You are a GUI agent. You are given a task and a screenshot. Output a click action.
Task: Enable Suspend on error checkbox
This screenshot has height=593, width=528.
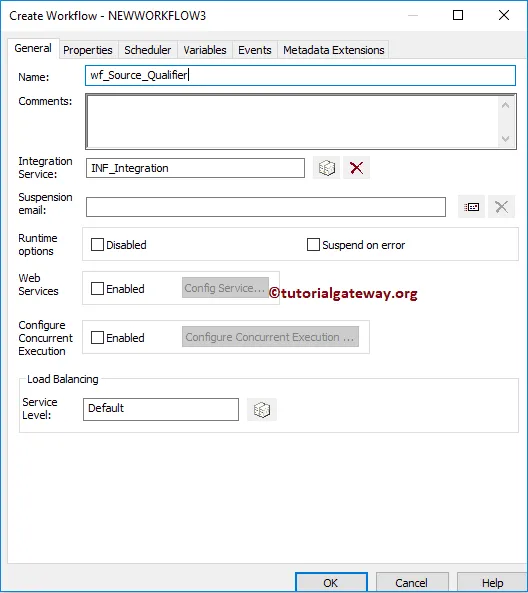(313, 245)
